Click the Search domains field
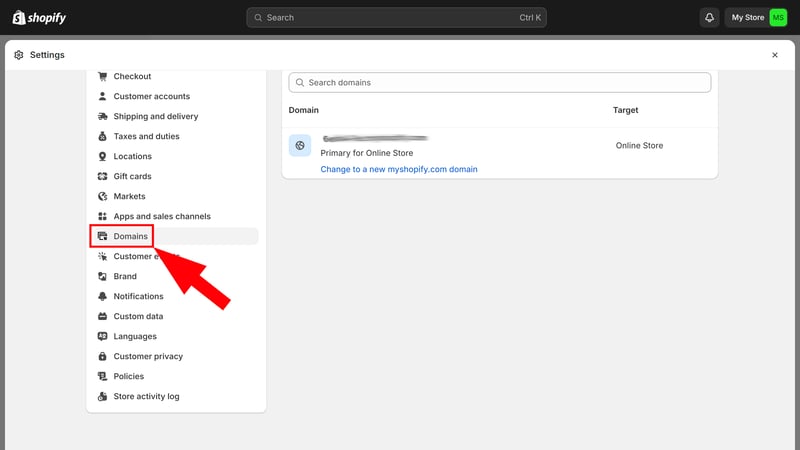800x450 pixels. [x=499, y=83]
